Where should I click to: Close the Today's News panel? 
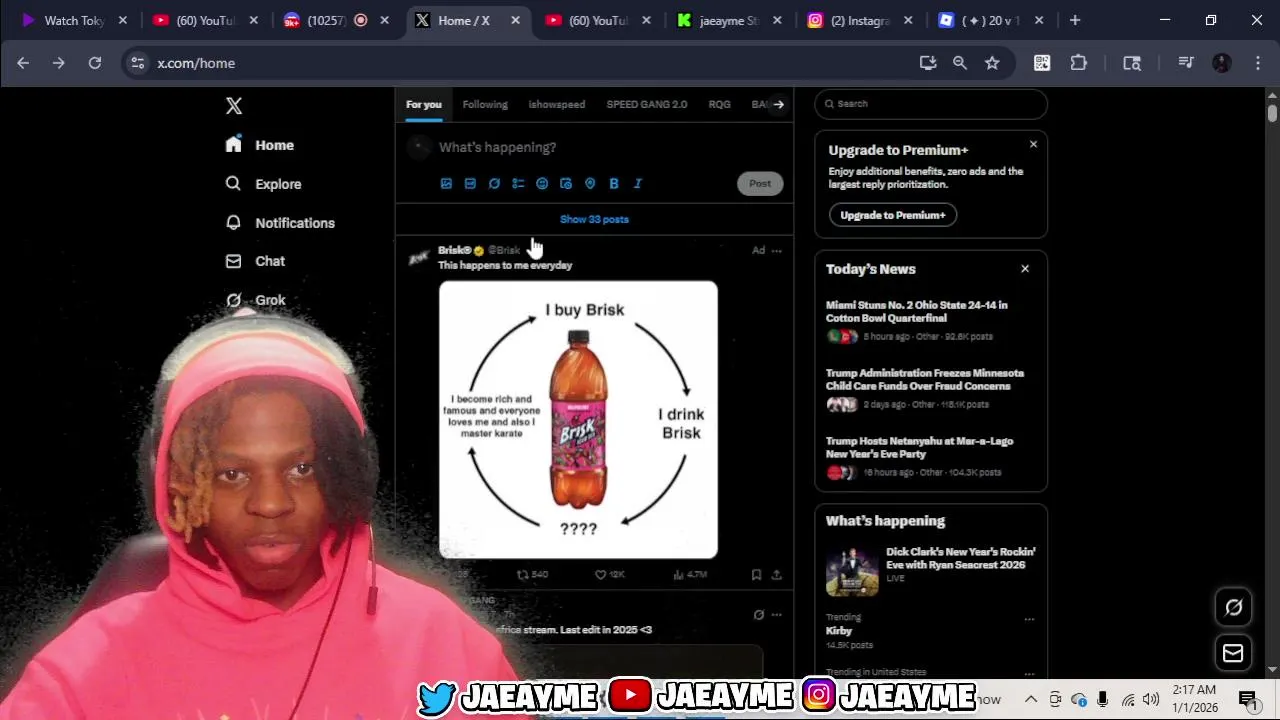(x=1025, y=269)
